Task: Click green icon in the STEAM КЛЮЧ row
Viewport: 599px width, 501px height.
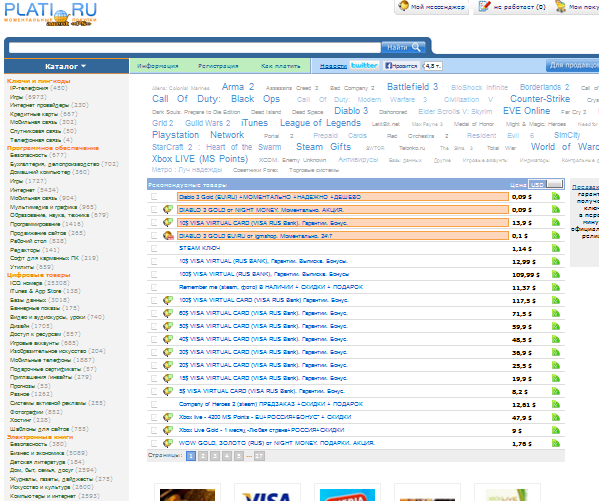Action: coord(556,248)
